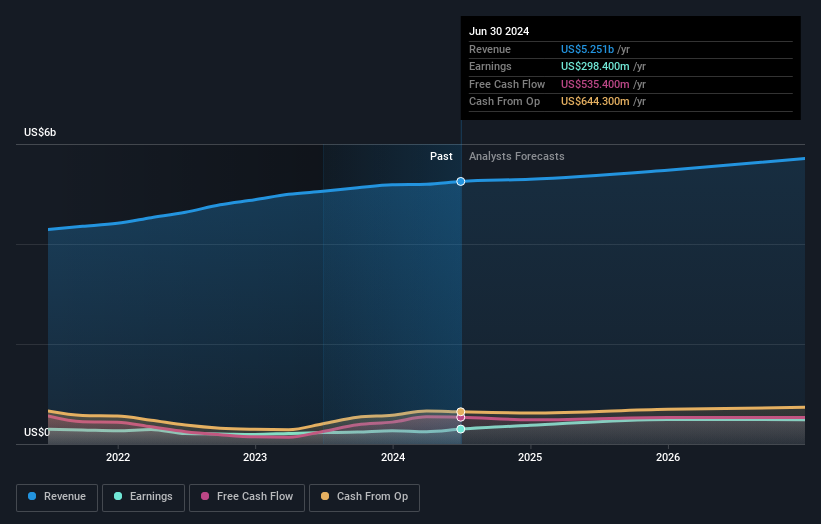
Task: Toggle the Revenue legend button
Action: click(x=57, y=497)
